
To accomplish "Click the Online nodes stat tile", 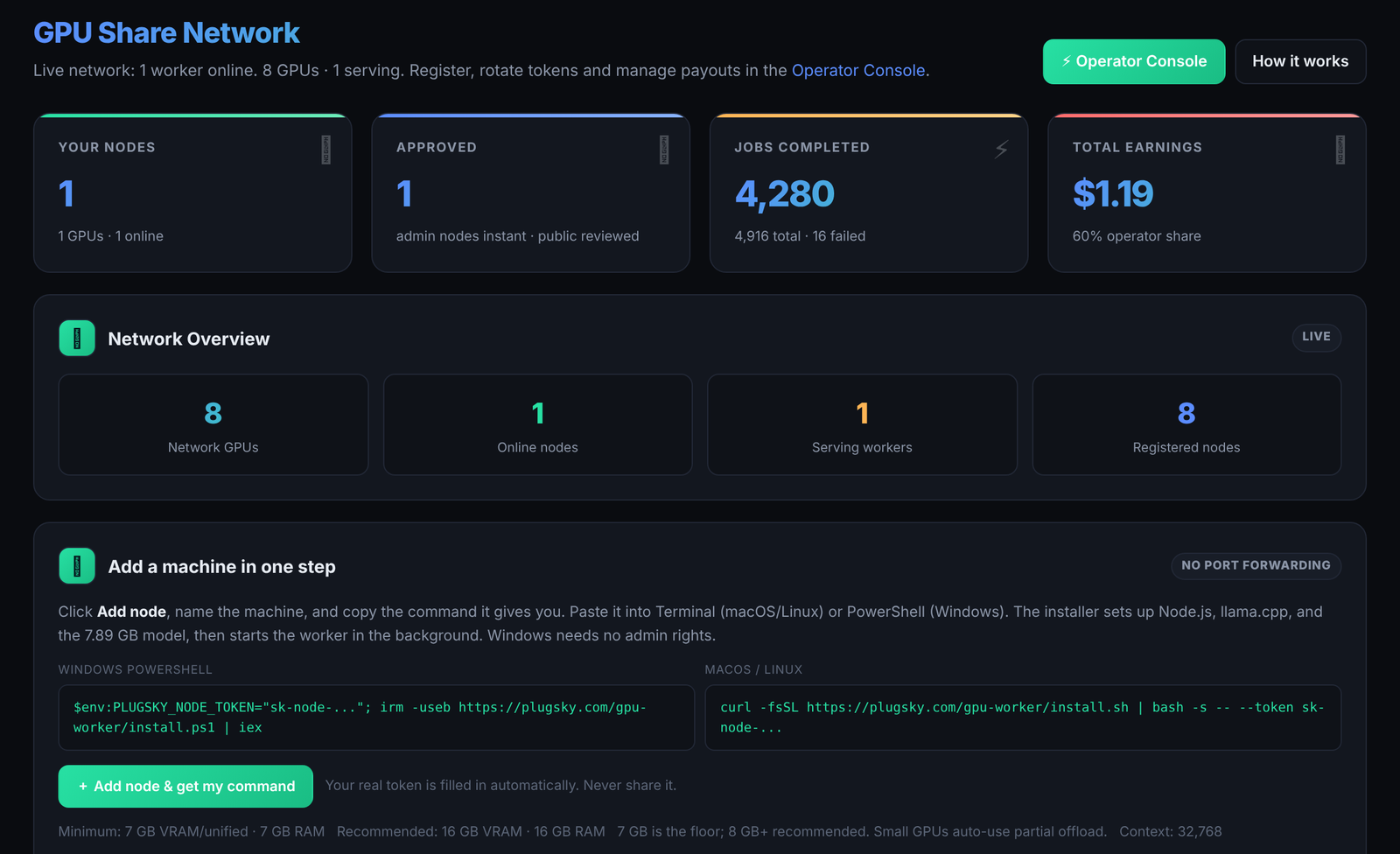I will coord(537,424).
